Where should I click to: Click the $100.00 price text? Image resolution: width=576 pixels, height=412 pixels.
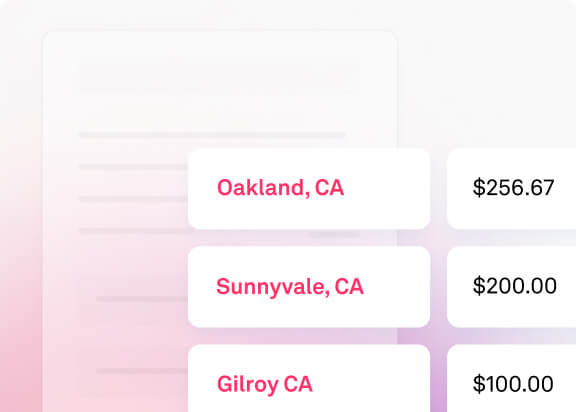(513, 384)
